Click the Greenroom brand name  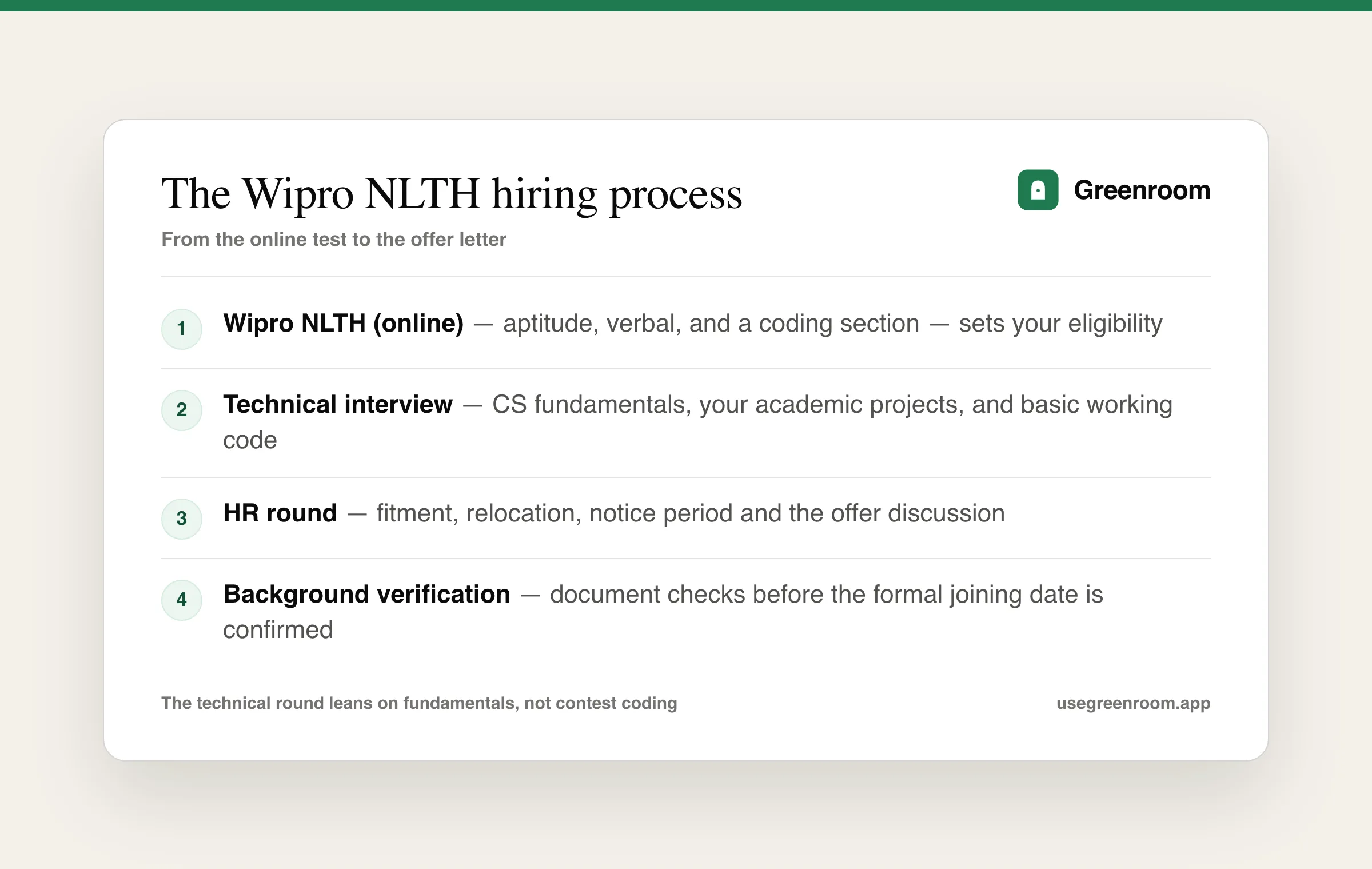[x=1142, y=190]
